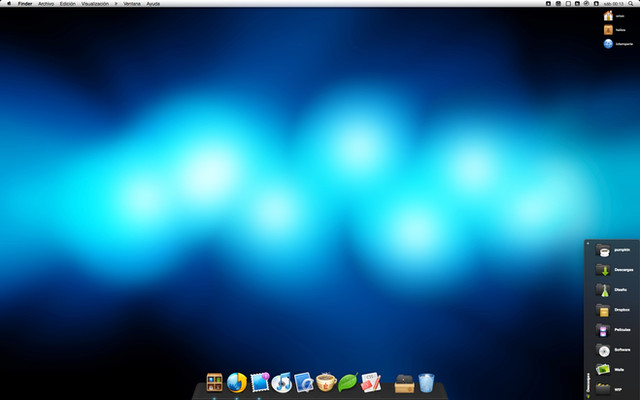Open the newspaper and pencil dock app
640x400 pixels.
[x=371, y=382]
